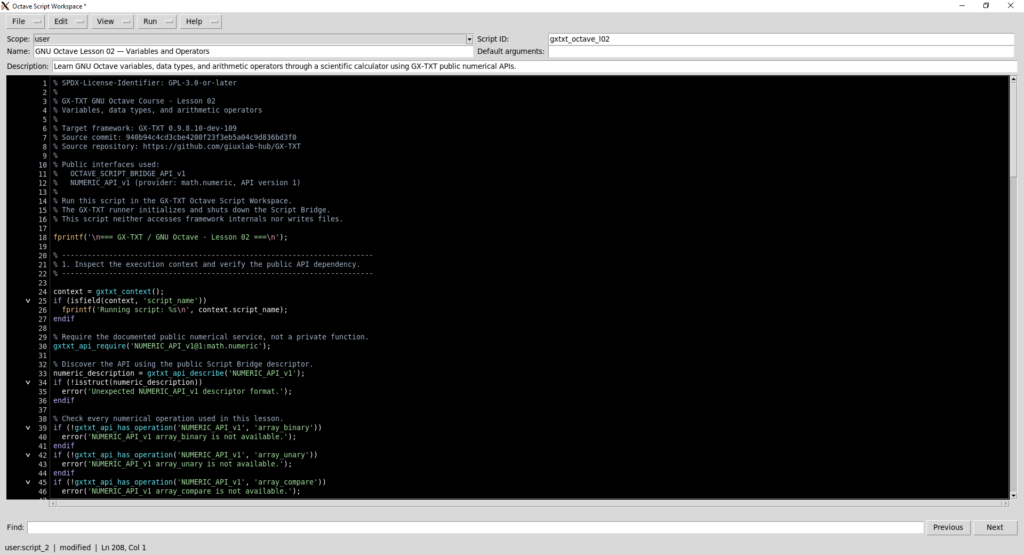Click the horizontal scrollbar left arrow

tap(53, 503)
